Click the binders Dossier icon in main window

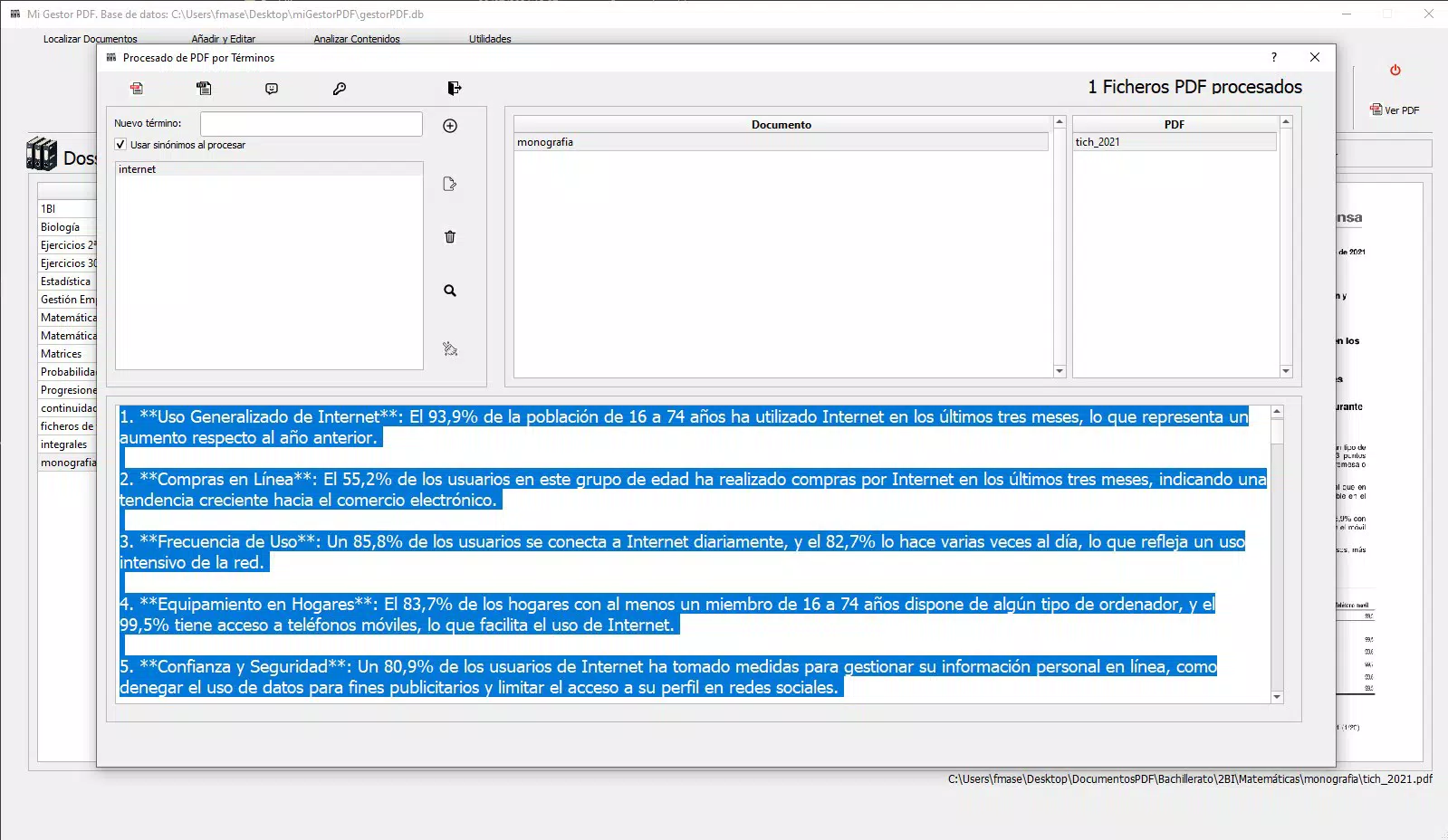tap(42, 154)
